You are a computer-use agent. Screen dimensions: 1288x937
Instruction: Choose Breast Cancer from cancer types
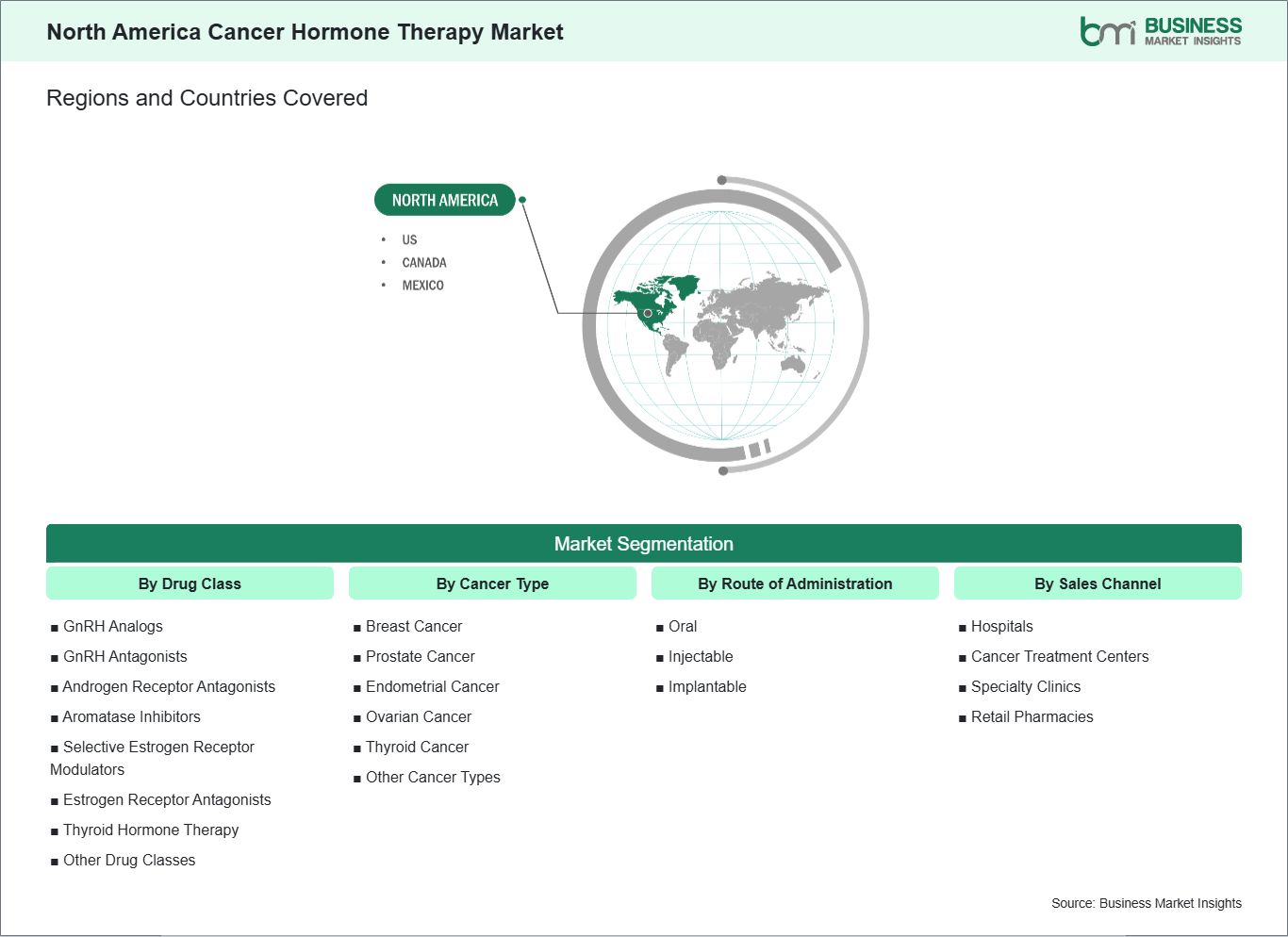414,626
